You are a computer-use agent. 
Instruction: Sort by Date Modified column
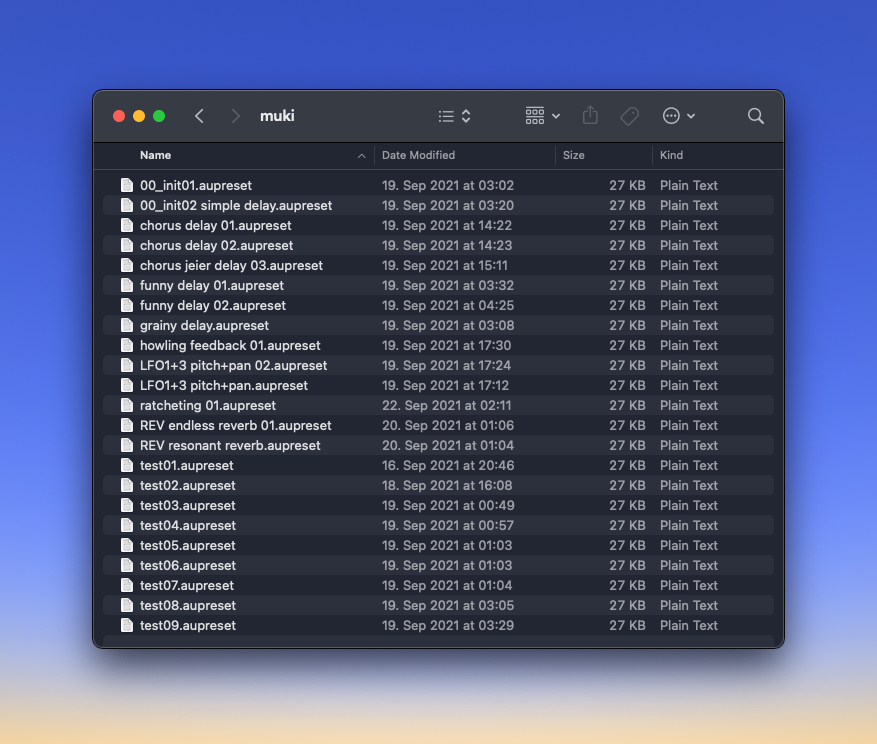pos(418,155)
